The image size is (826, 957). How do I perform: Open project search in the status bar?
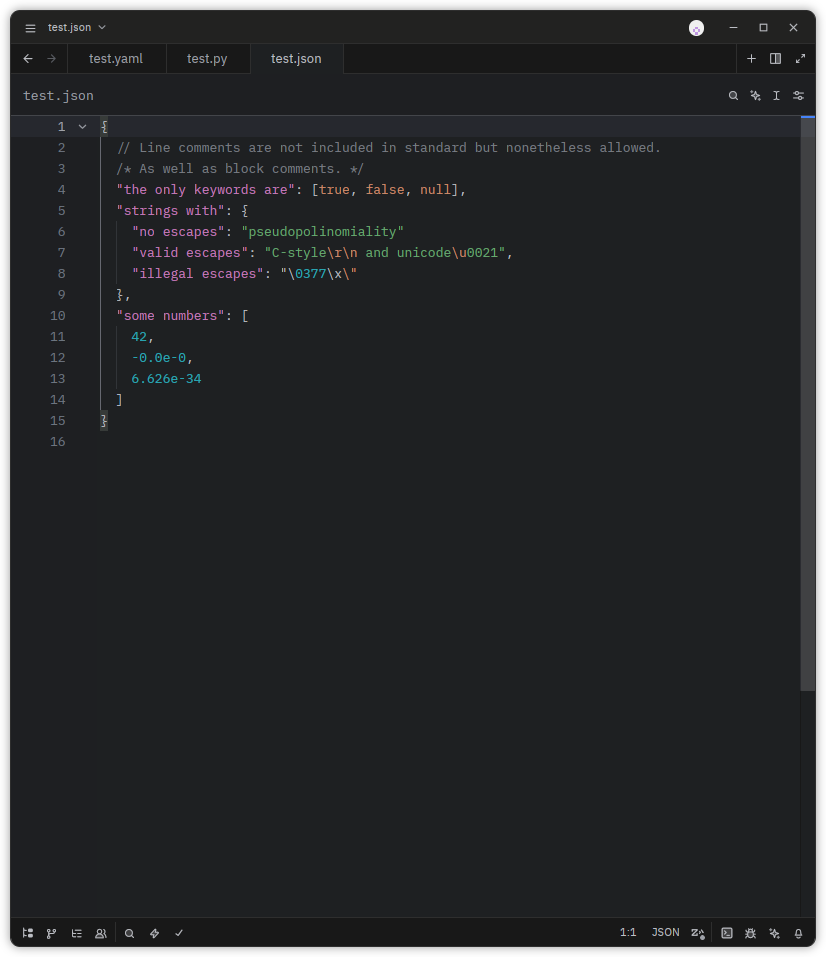129,933
